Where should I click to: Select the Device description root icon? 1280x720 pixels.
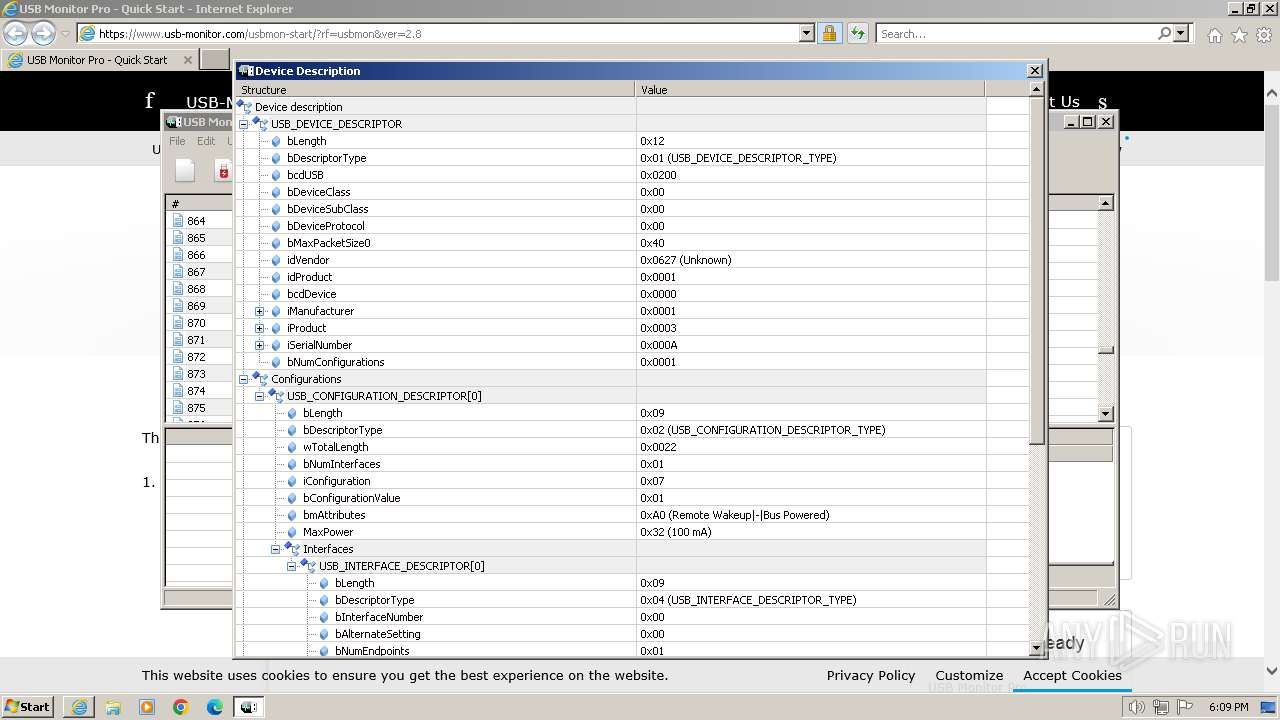pyautogui.click(x=245, y=106)
